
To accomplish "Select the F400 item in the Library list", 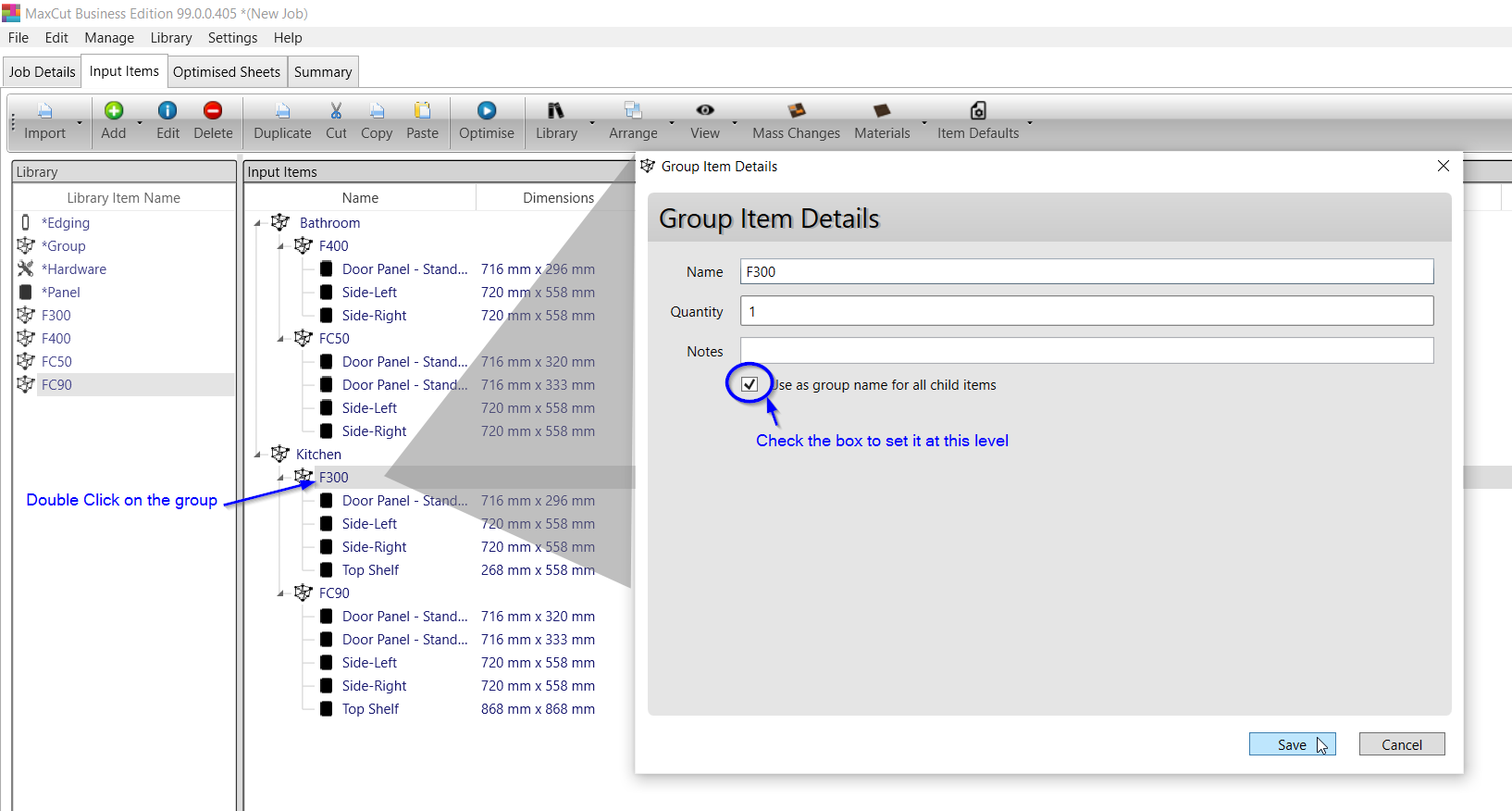I will (x=56, y=339).
